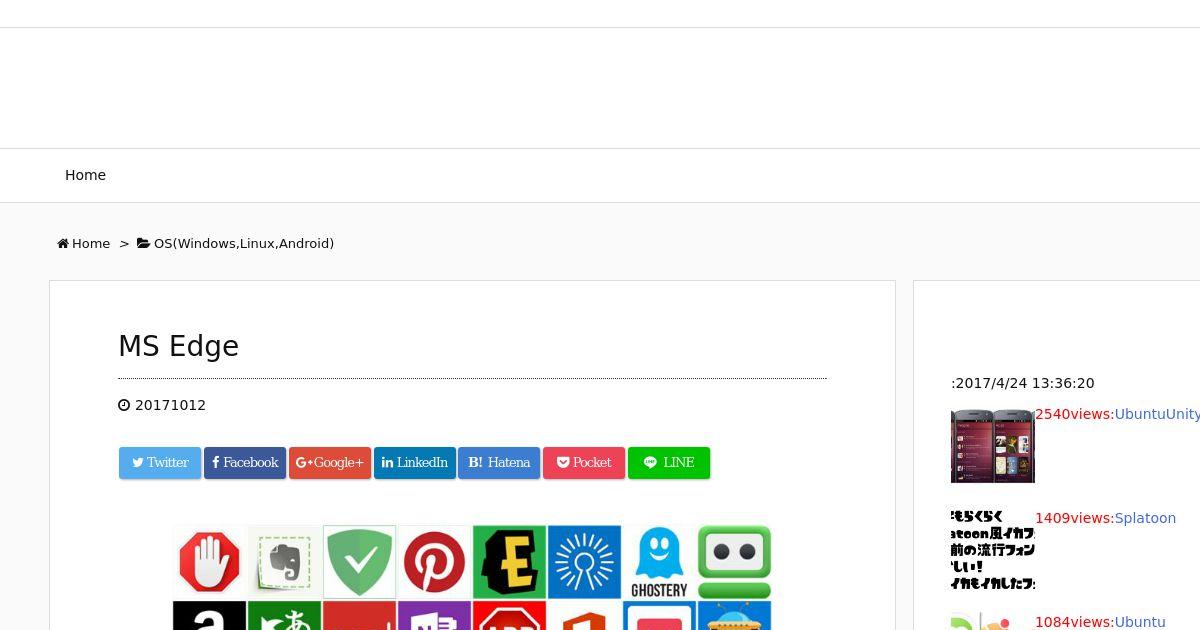
Task: Click the folder icon beside OS category
Action: [144, 243]
